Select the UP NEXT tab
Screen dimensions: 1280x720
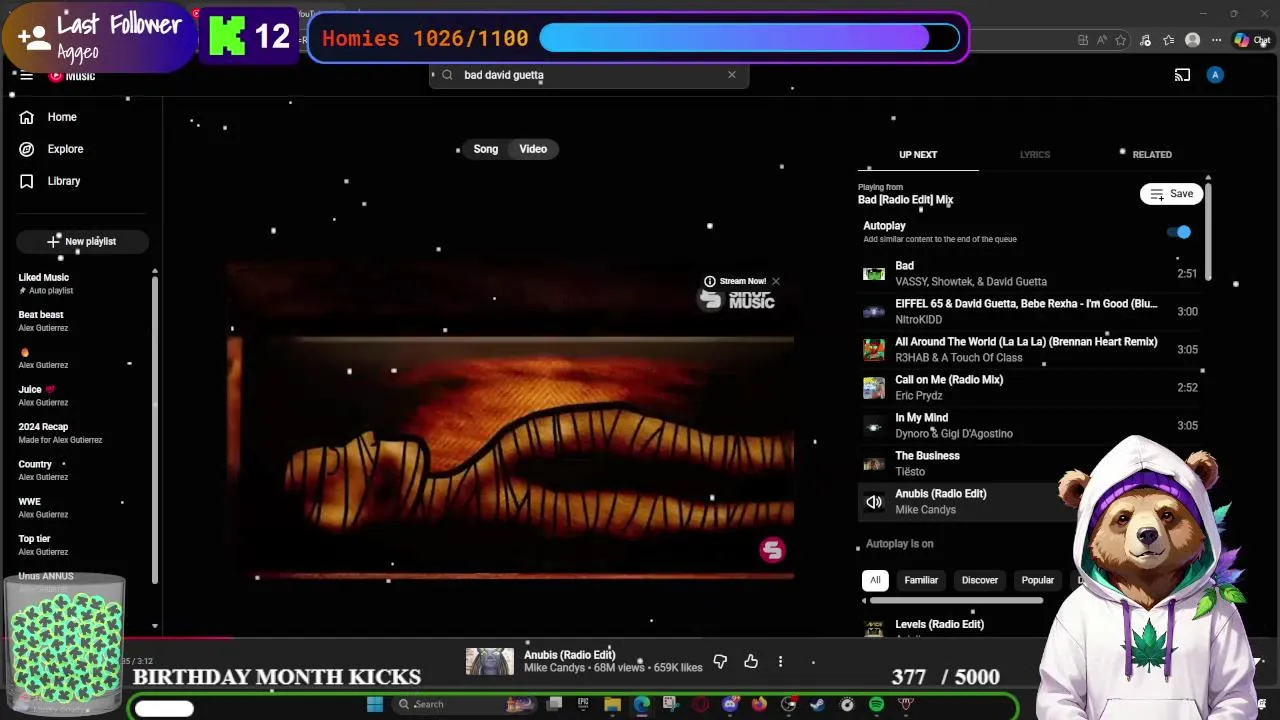(918, 155)
